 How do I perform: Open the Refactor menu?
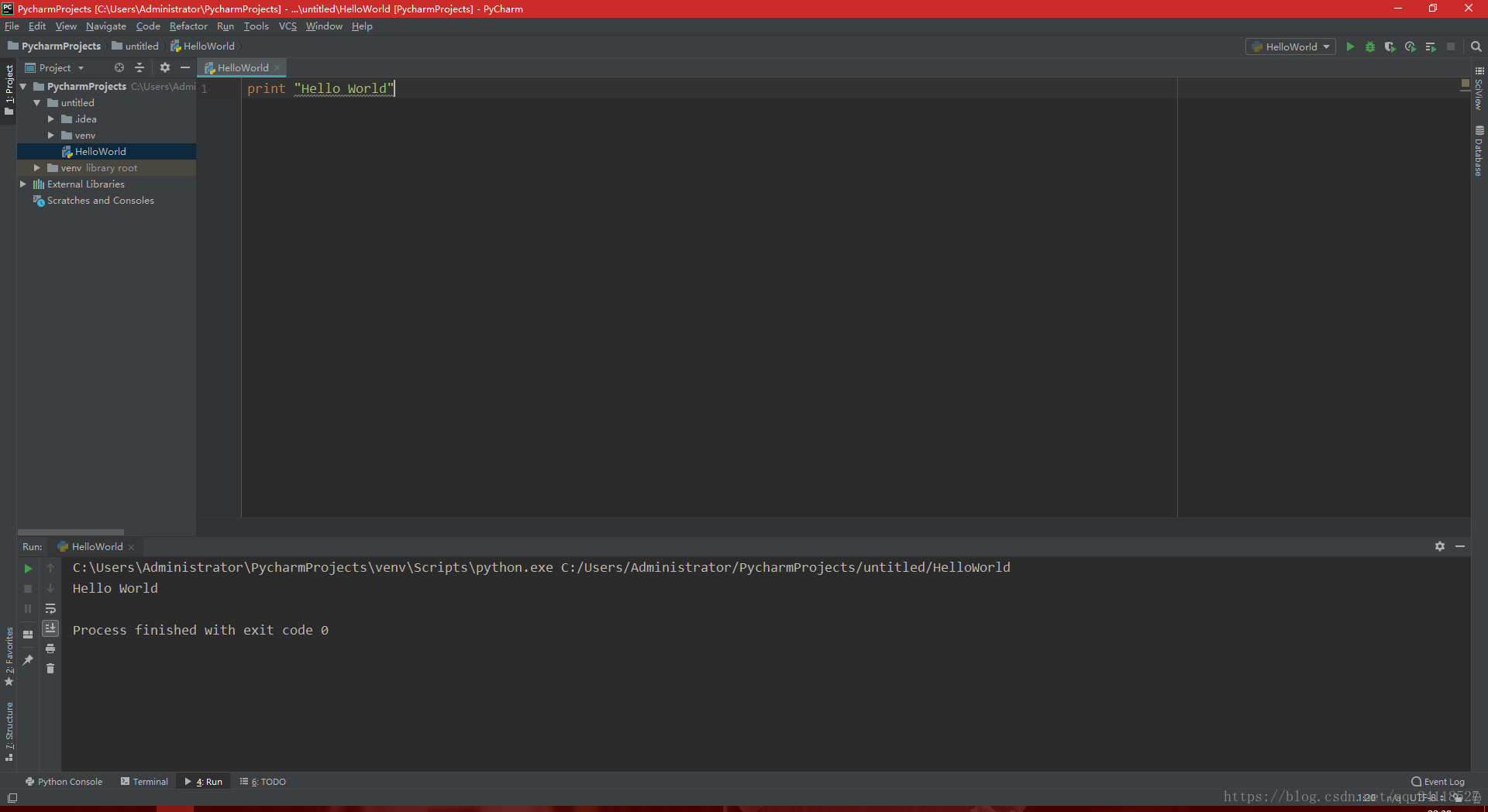click(188, 26)
